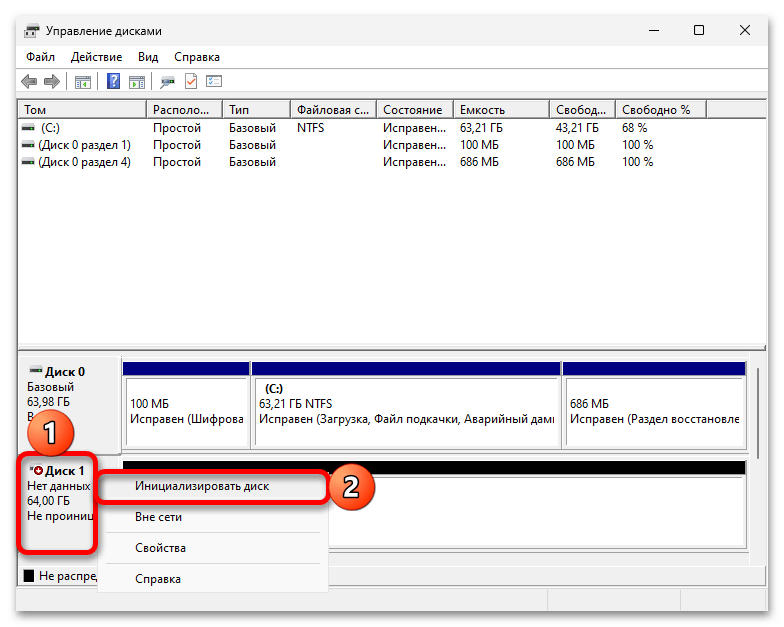Open the Вид menu
Screen dimensions: 784x627
(148, 57)
